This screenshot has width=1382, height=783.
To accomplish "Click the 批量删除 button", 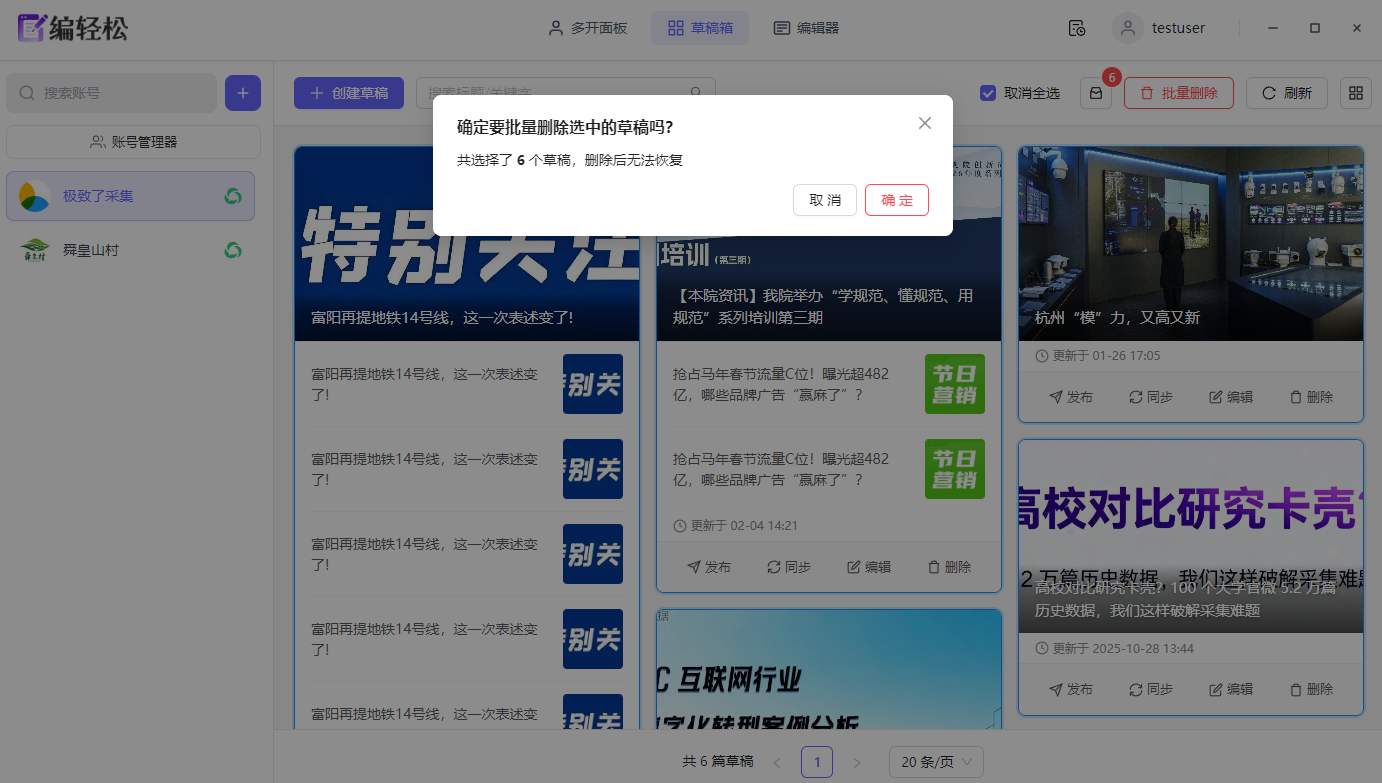I will tap(1179, 93).
